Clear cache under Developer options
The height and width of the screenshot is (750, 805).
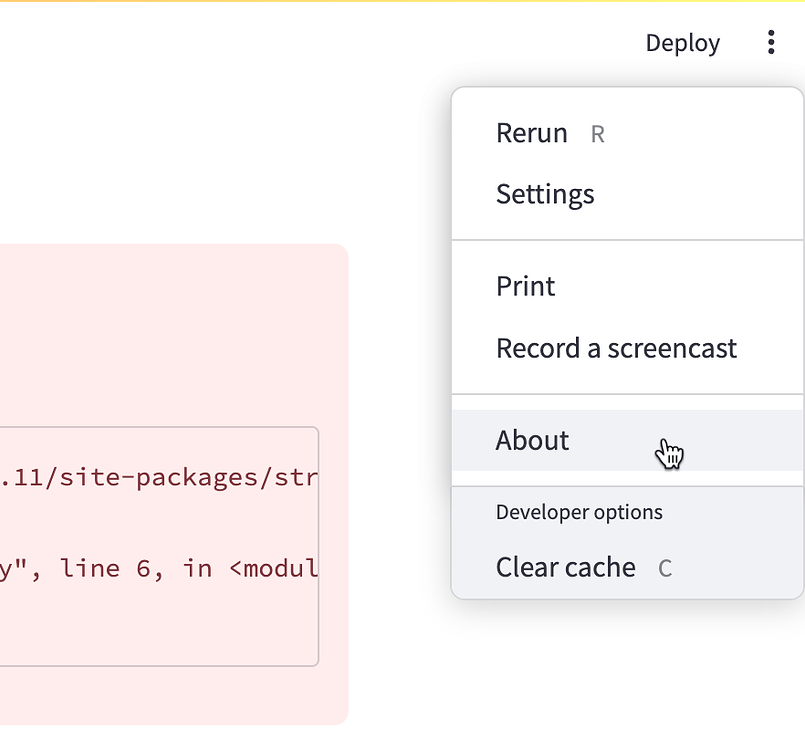click(x=627, y=568)
